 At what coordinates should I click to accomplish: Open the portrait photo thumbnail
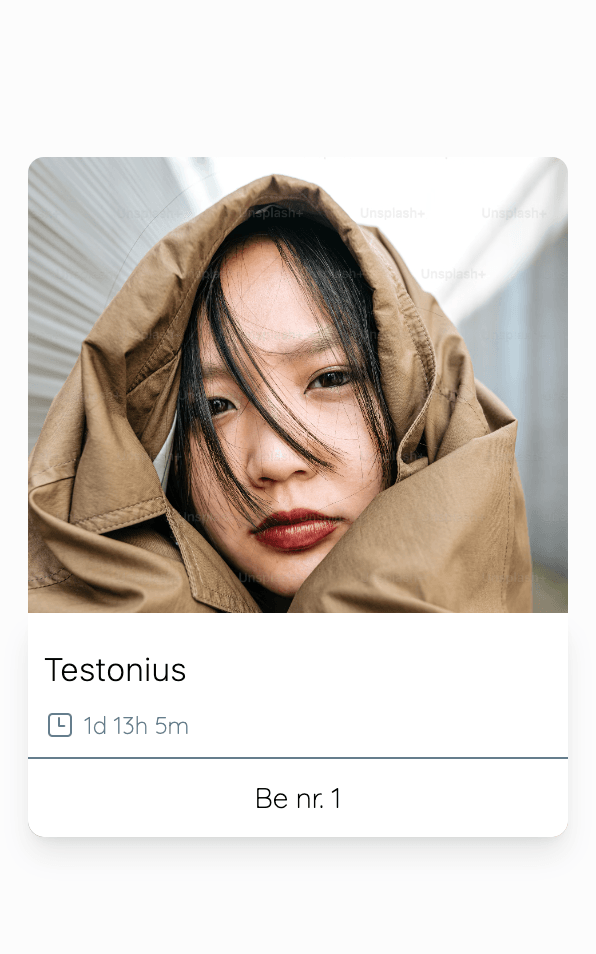[298, 385]
